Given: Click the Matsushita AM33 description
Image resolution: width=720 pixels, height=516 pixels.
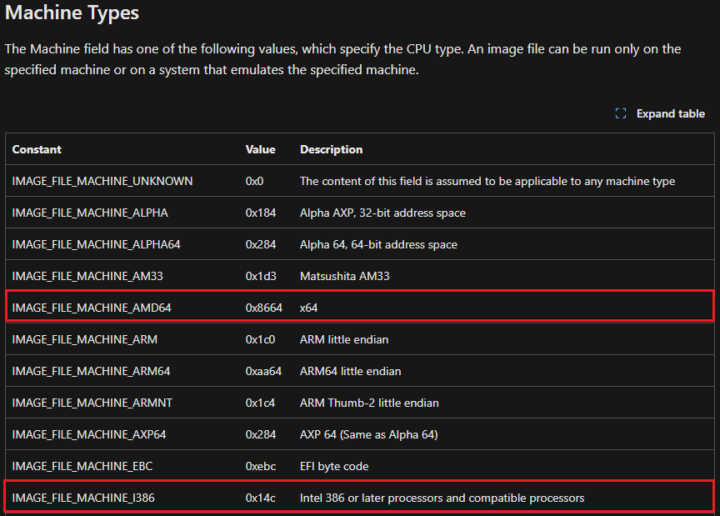Looking at the screenshot, I should [346, 276].
